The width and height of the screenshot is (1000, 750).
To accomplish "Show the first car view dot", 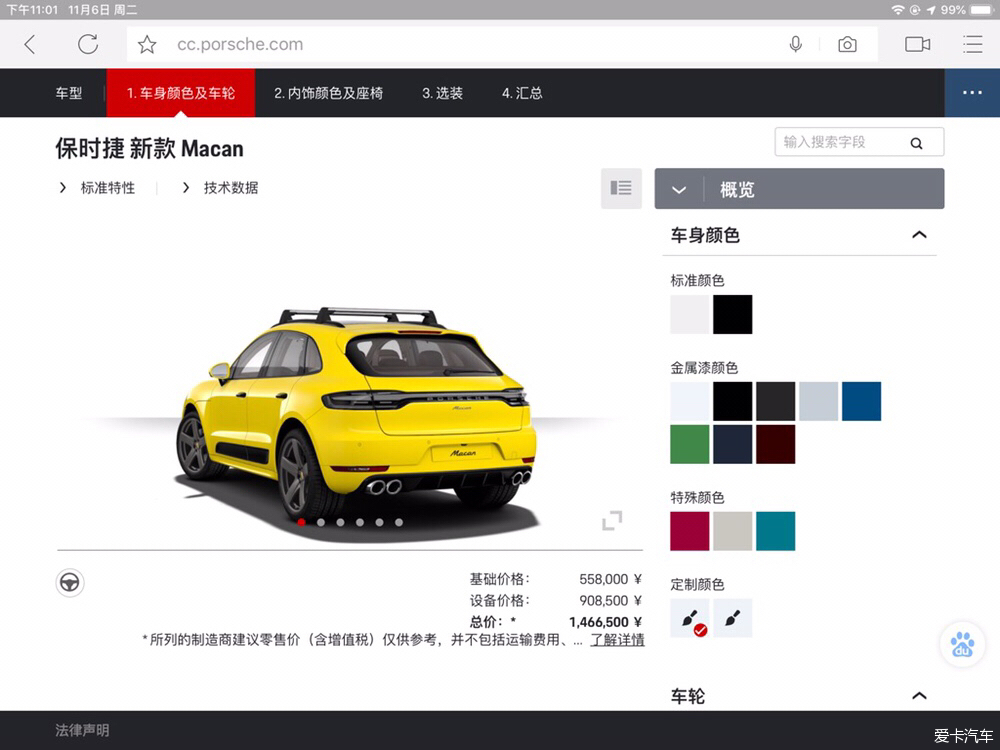I will (301, 522).
